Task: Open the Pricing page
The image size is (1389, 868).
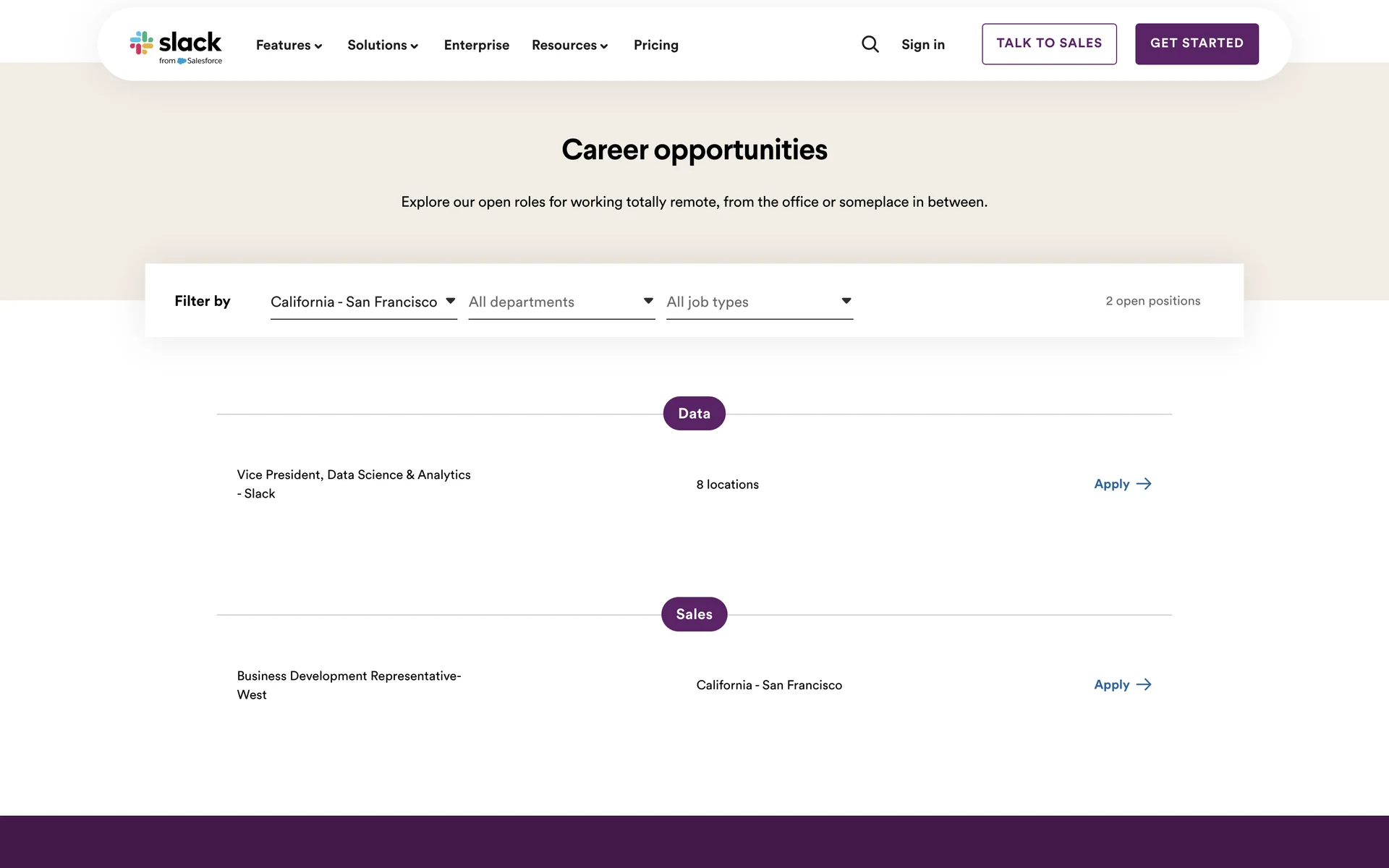Action: [655, 45]
